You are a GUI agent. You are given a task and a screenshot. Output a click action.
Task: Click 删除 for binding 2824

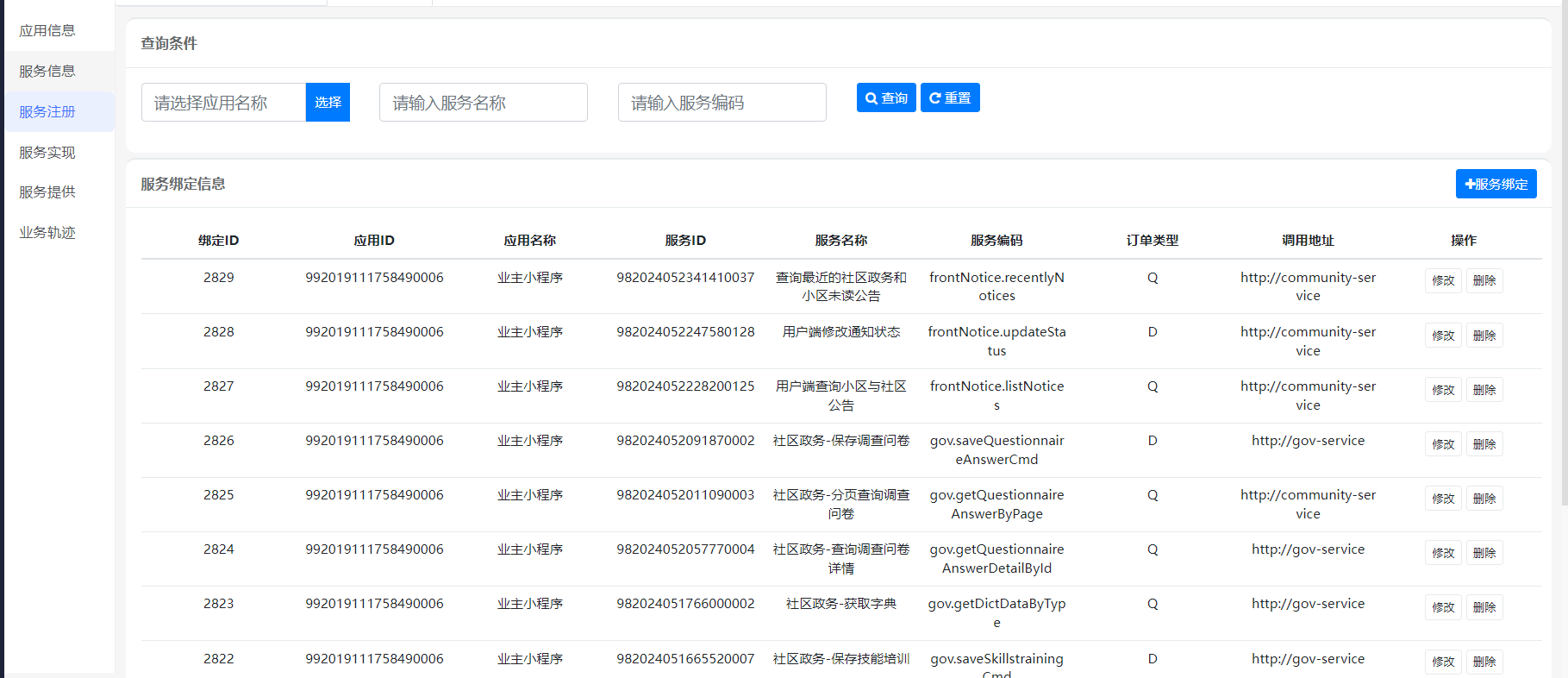coord(1484,552)
